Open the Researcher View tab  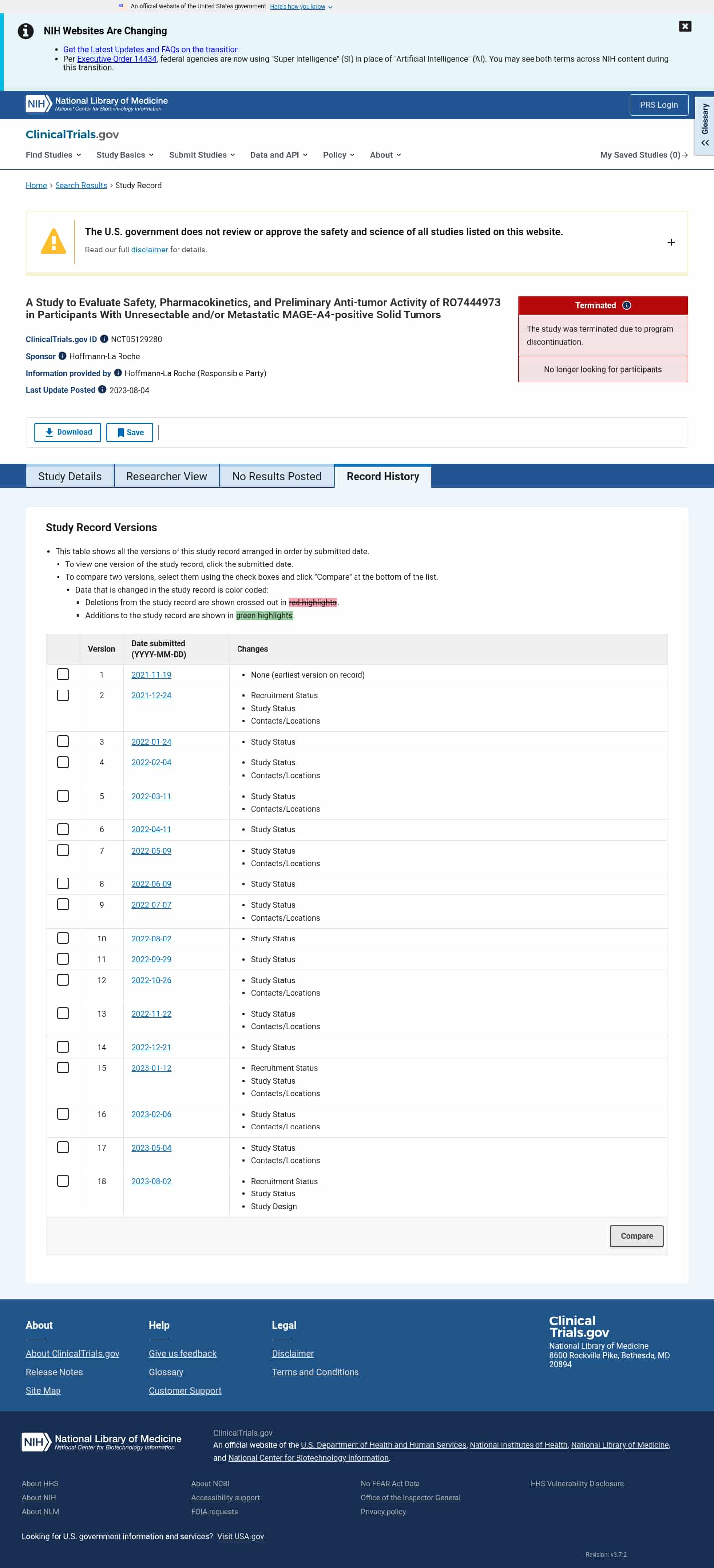tap(167, 476)
